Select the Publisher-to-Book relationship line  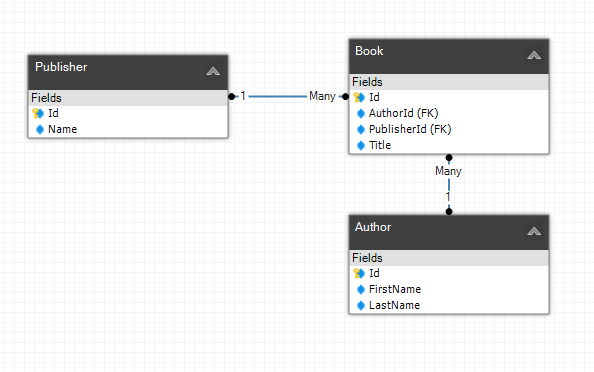[x=277, y=97]
